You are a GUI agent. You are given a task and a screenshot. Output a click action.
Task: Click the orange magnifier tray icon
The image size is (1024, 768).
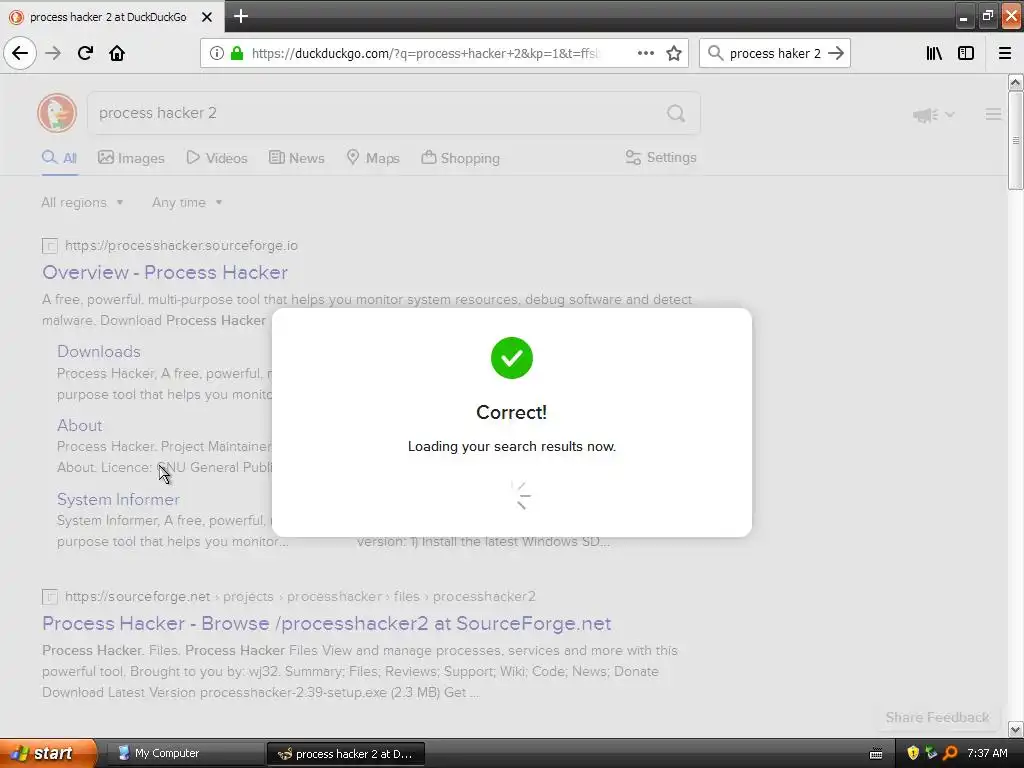pos(950,753)
